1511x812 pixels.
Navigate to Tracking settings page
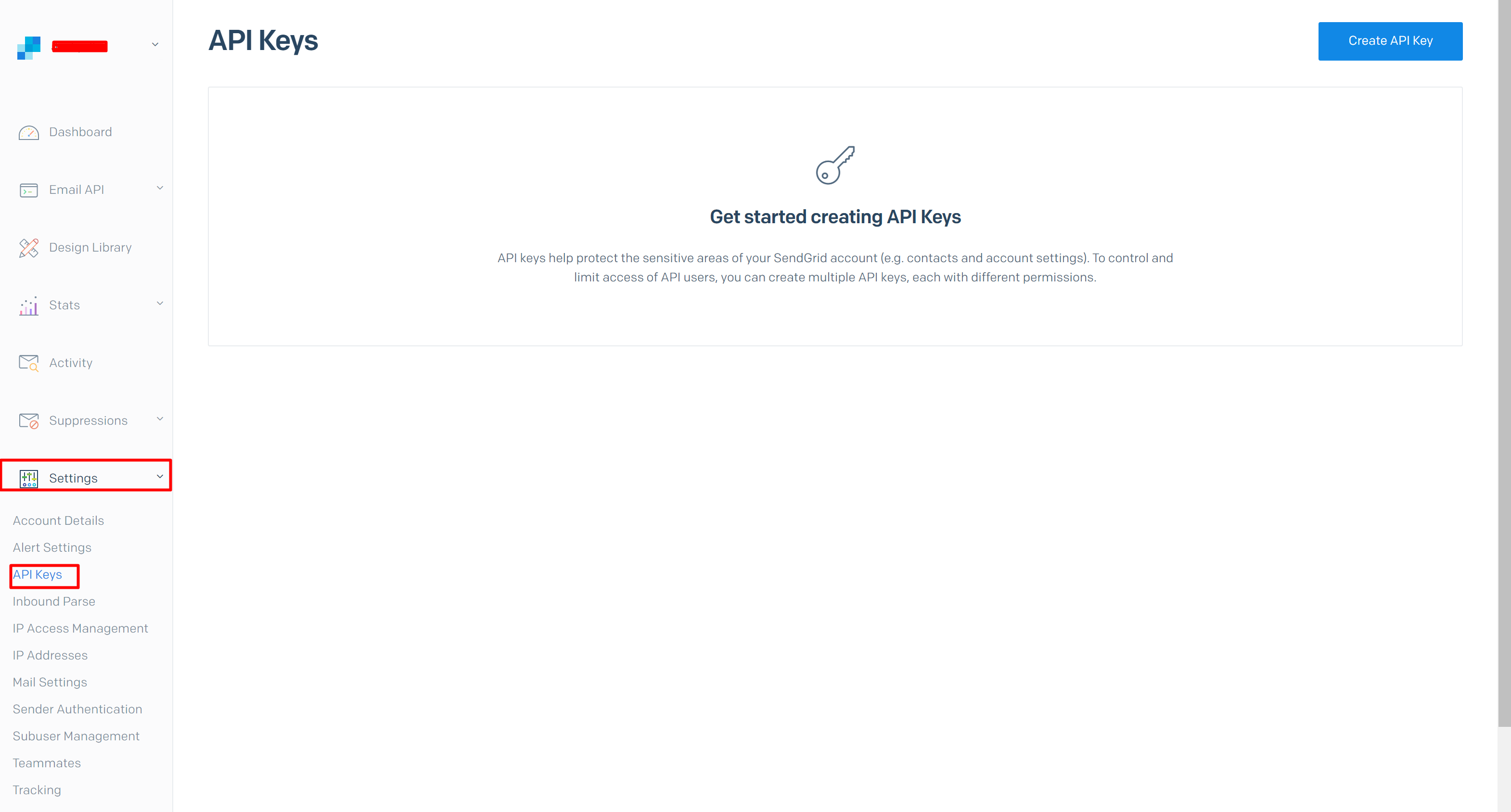[x=37, y=790]
